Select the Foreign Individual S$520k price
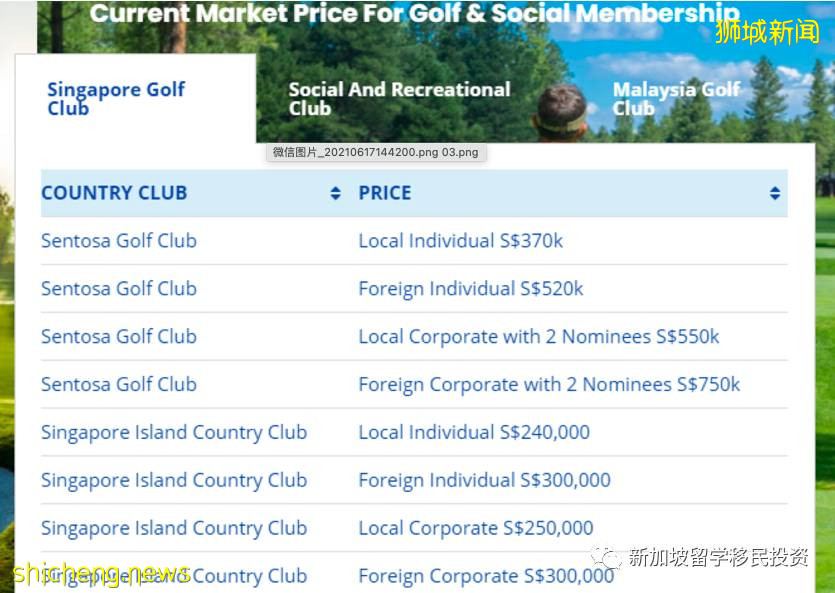The width and height of the screenshot is (835, 593). tap(471, 289)
